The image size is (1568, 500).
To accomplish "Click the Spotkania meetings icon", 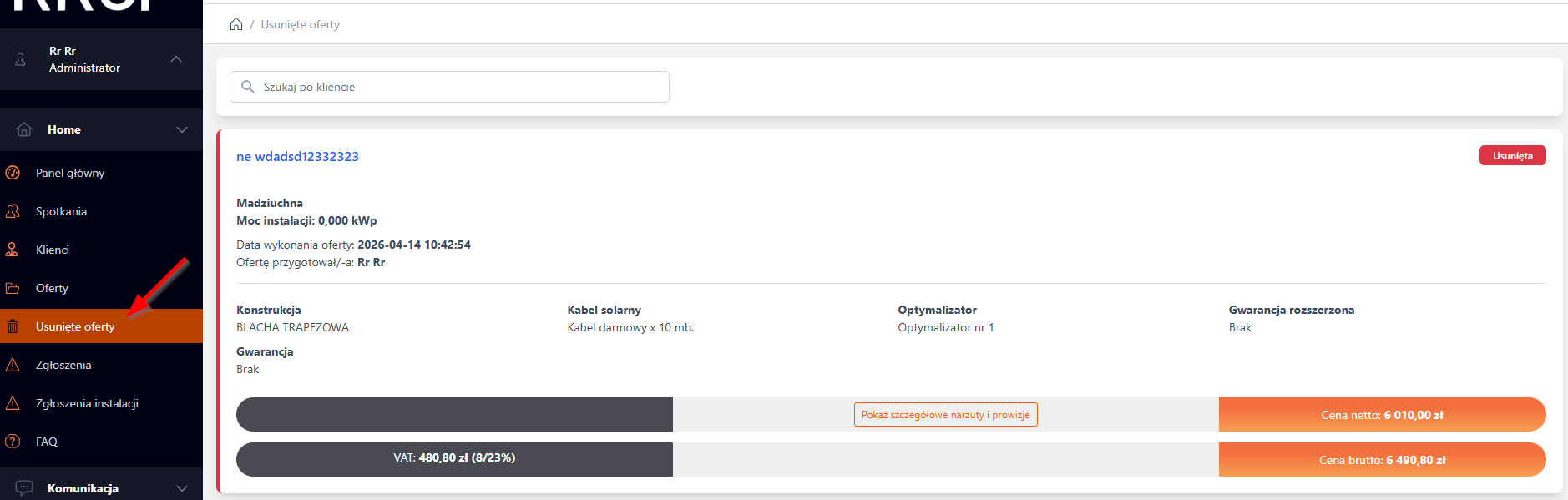I will point(13,211).
